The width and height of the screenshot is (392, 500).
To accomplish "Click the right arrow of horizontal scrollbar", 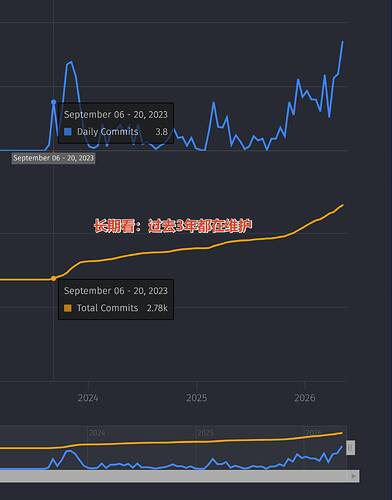I will [x=354, y=476].
